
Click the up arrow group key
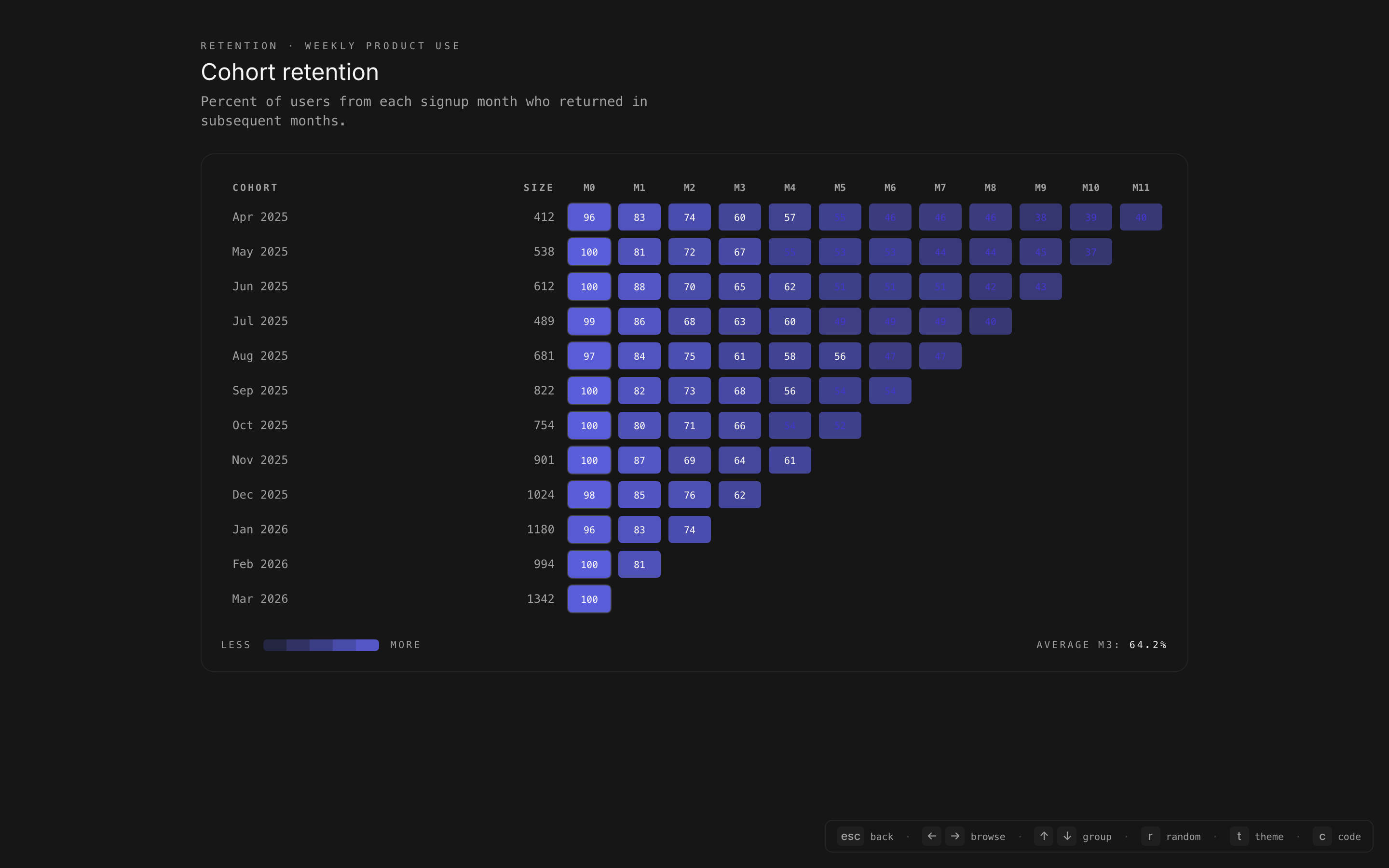[x=1044, y=837]
